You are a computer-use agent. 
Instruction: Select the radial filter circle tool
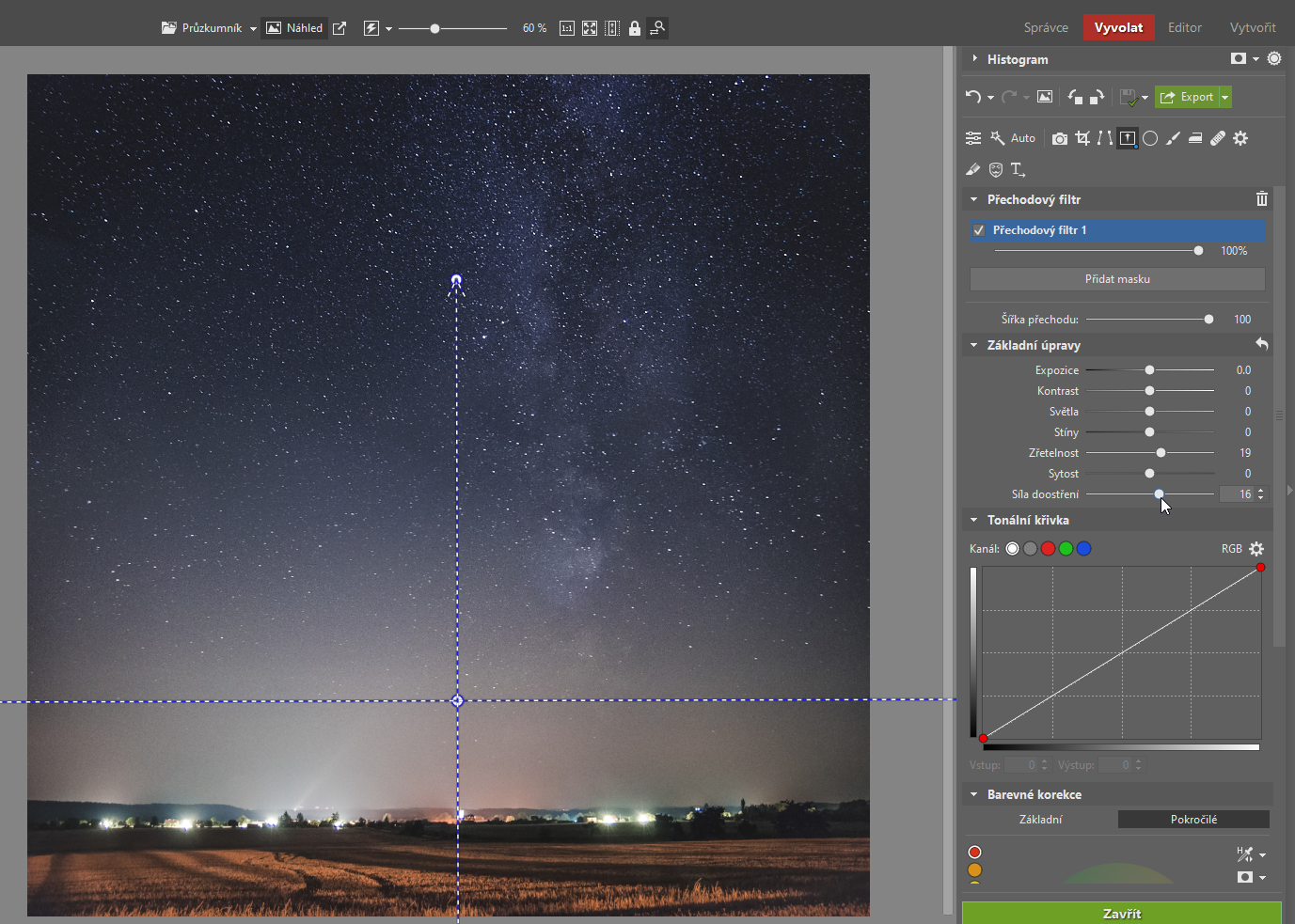(1150, 138)
